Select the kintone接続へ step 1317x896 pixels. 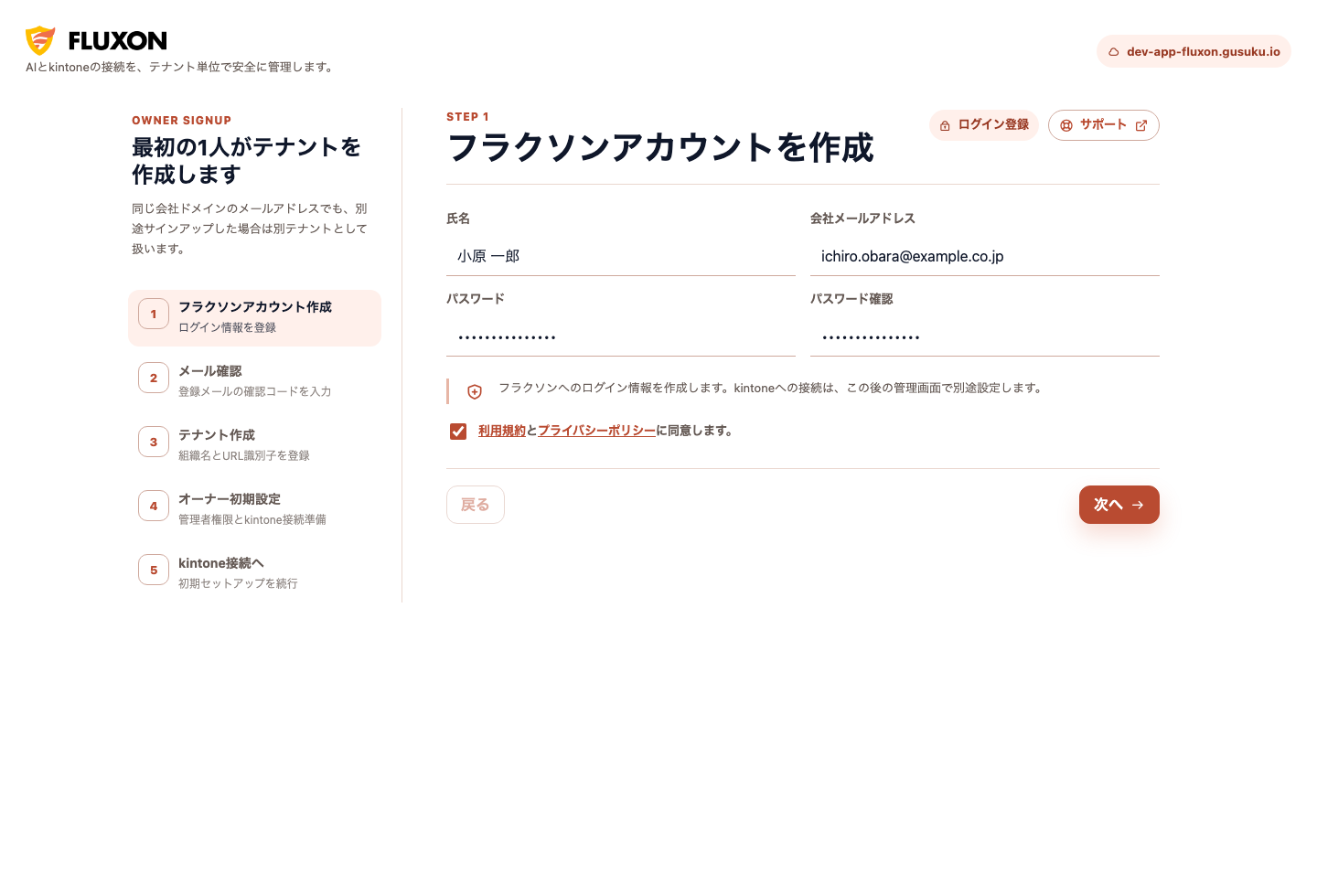[254, 572]
